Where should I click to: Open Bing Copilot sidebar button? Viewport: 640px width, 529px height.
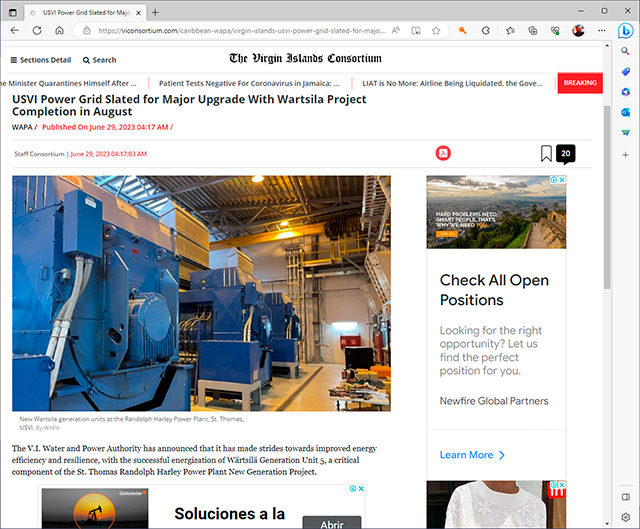[x=625, y=31]
